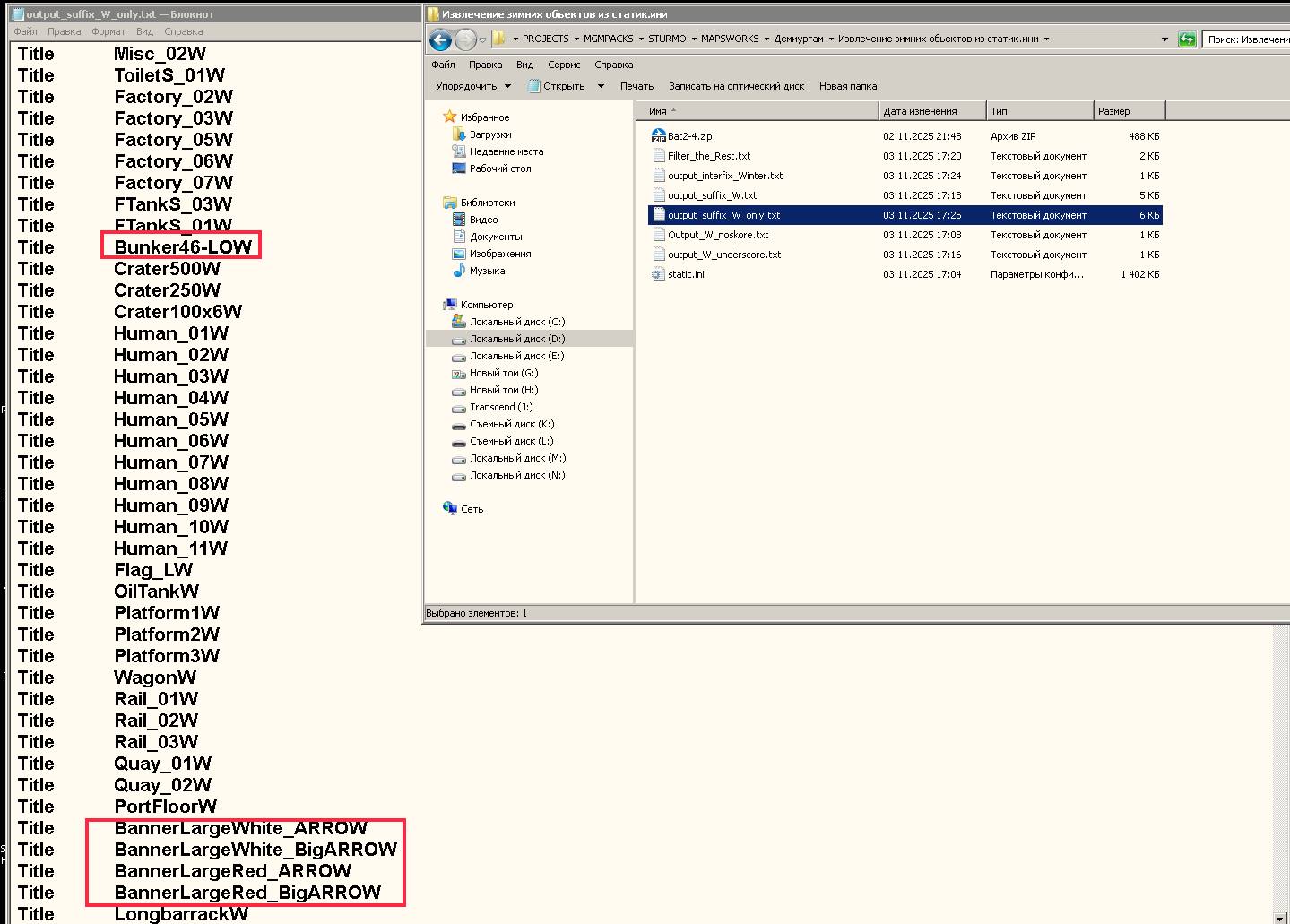Click the Explorer back navigation arrow
Viewport: 1290px width, 924px height.
pyautogui.click(x=440, y=39)
